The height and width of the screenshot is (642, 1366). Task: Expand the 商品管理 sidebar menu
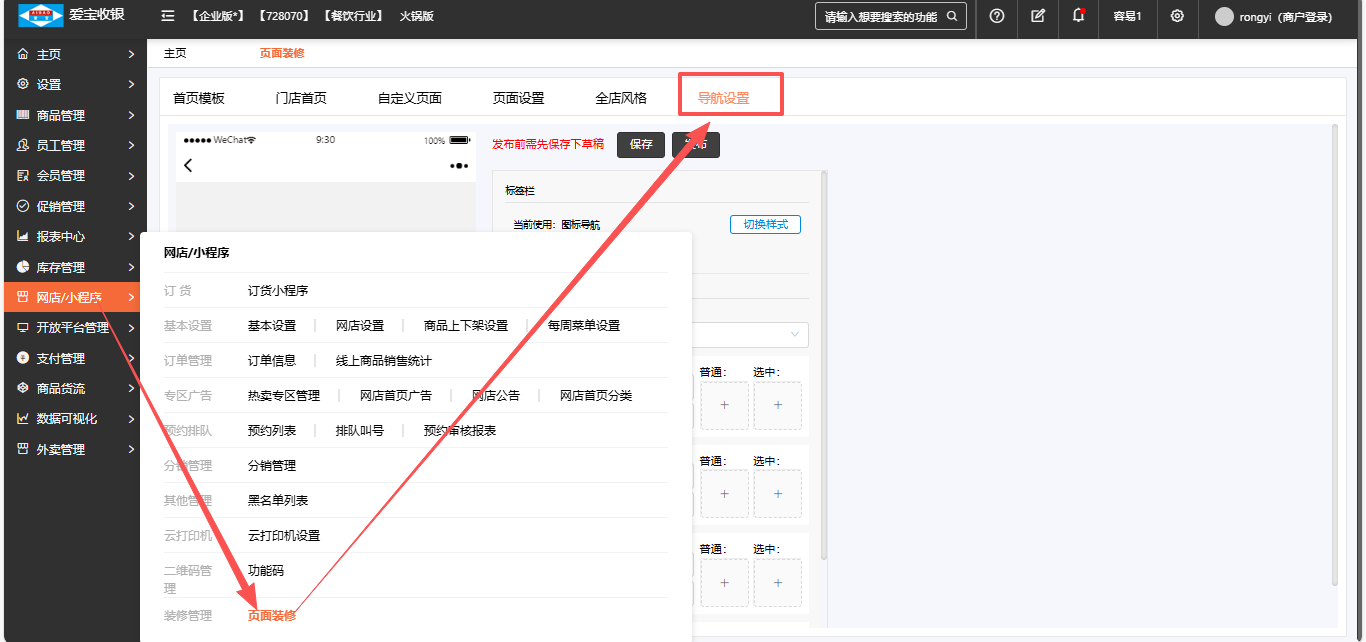click(x=73, y=115)
